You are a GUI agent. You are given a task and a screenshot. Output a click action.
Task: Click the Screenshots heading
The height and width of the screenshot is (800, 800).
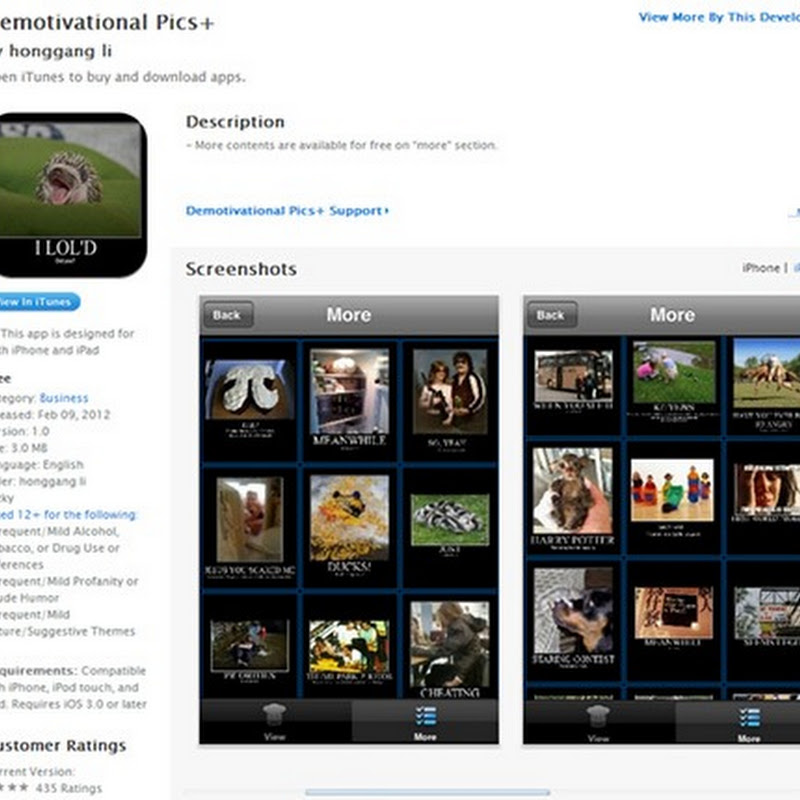[x=241, y=269]
